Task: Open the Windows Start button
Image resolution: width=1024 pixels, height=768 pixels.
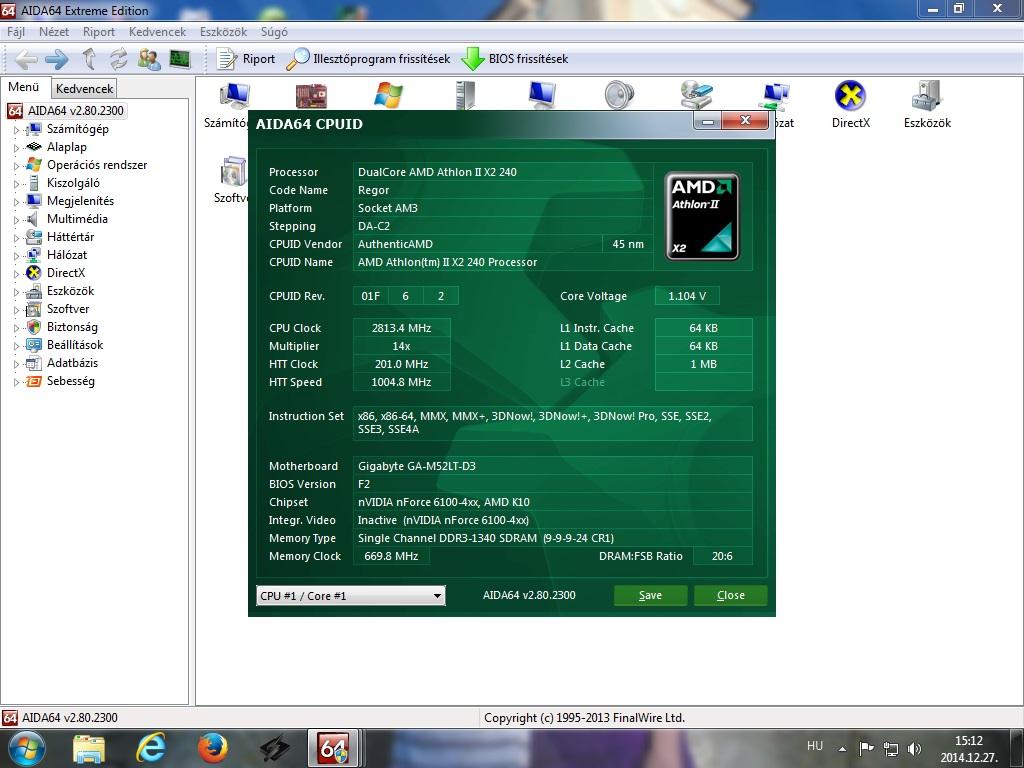Action: point(26,748)
